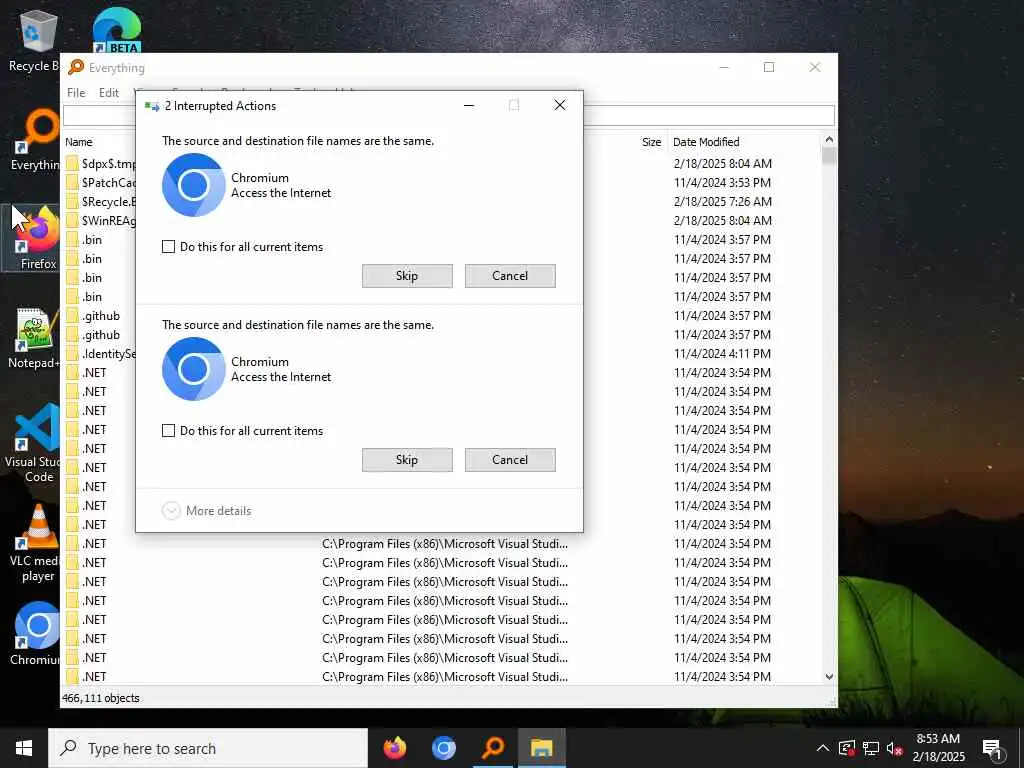Click the Everything search icon in the taskbar
Viewport: 1024px width, 768px height.
coord(493,748)
